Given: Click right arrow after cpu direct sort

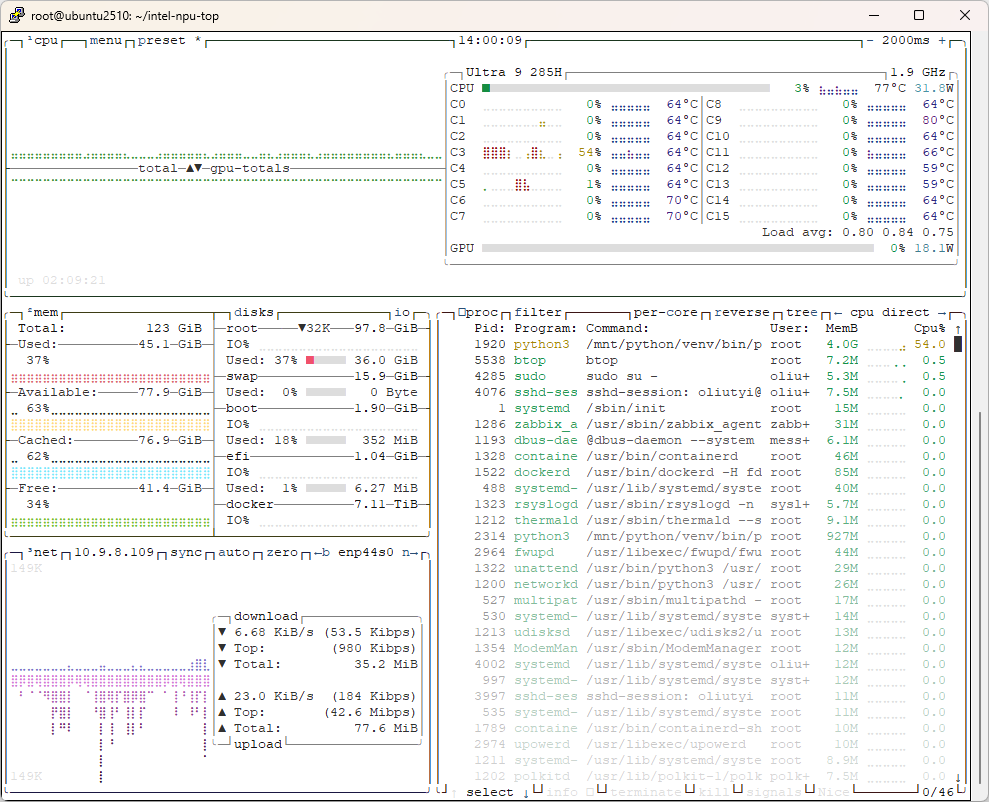Looking at the screenshot, I should pyautogui.click(x=942, y=313).
